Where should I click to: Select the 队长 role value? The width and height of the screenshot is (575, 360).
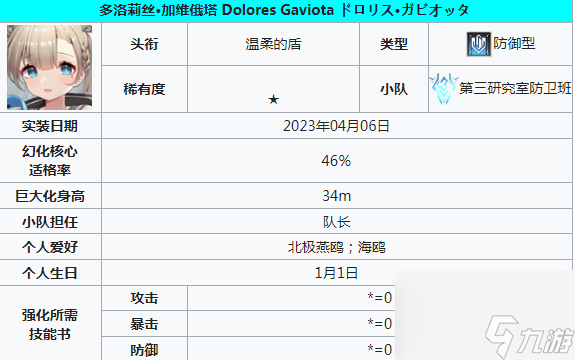tap(337, 222)
